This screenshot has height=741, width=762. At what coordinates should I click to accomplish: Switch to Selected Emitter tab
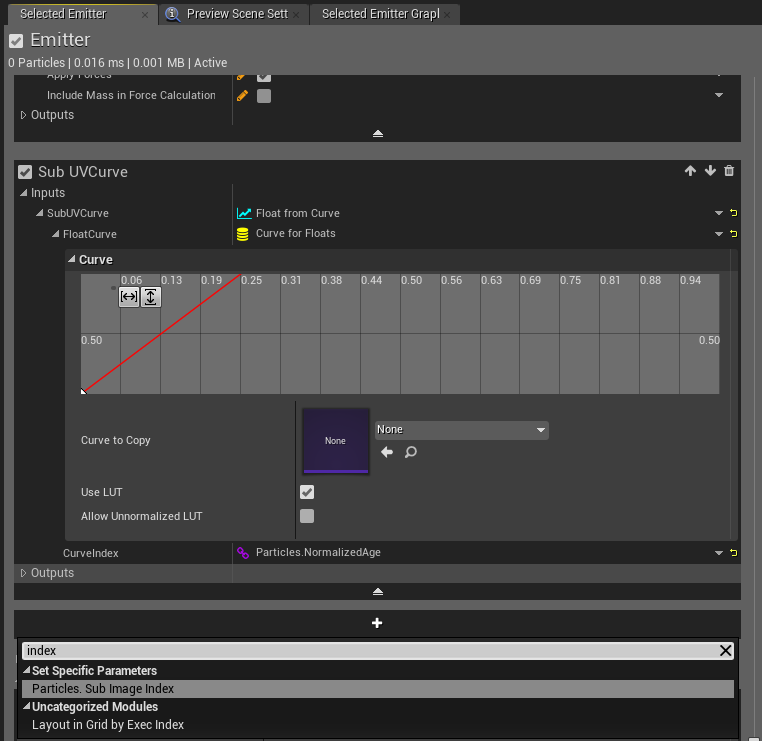click(x=63, y=14)
